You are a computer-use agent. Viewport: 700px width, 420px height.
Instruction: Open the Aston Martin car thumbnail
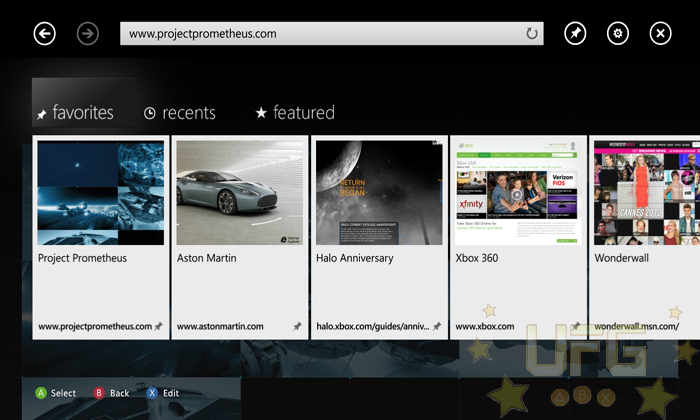(x=240, y=193)
